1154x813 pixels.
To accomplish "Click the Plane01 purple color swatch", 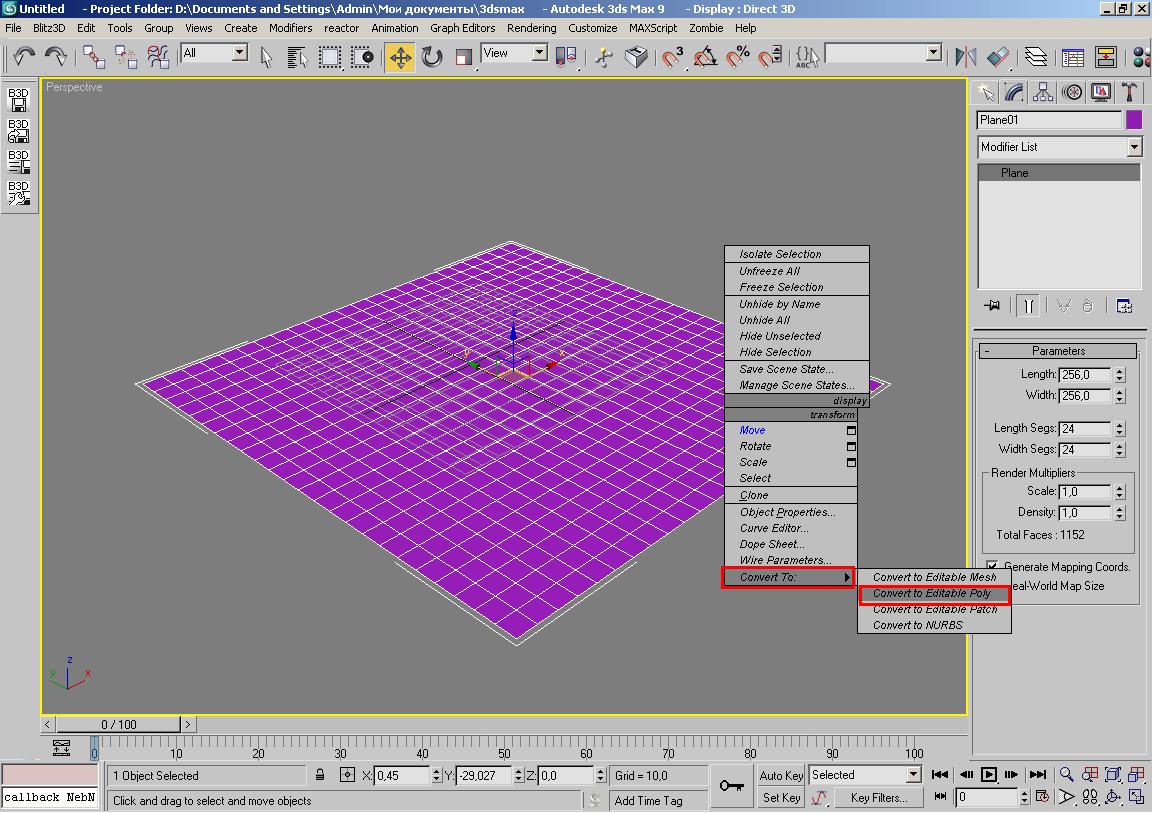I will [1134, 120].
